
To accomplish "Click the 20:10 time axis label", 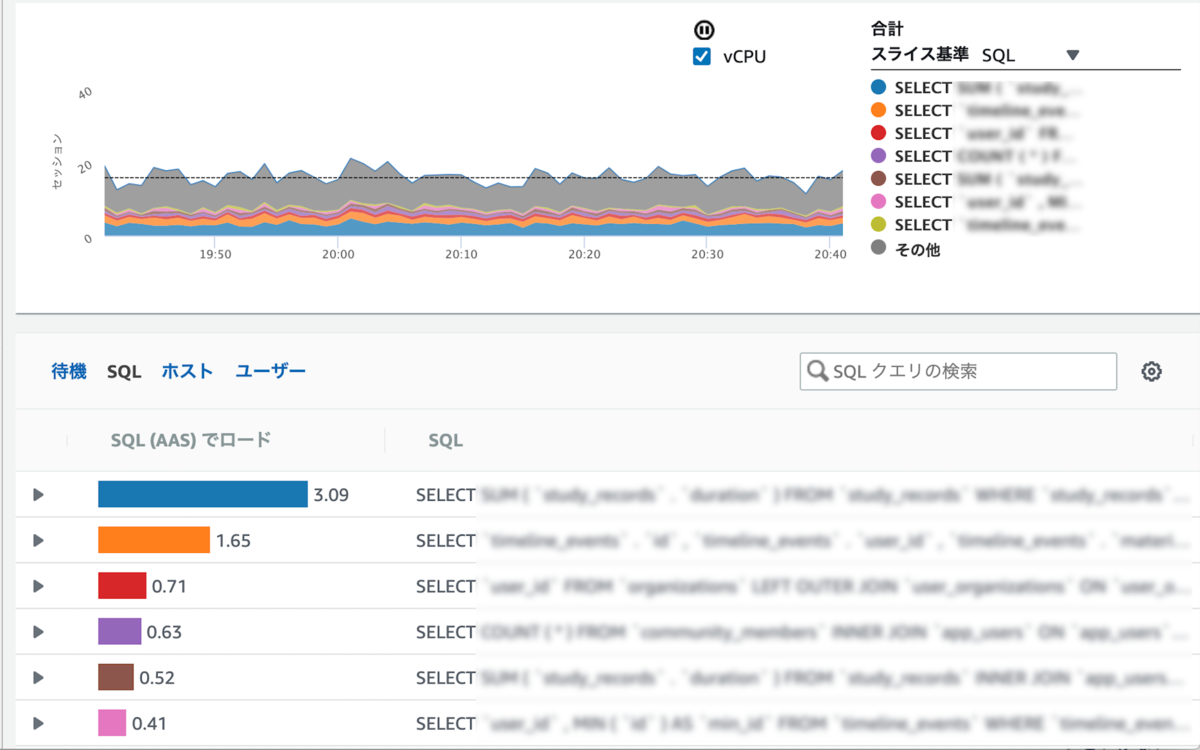I will (461, 255).
